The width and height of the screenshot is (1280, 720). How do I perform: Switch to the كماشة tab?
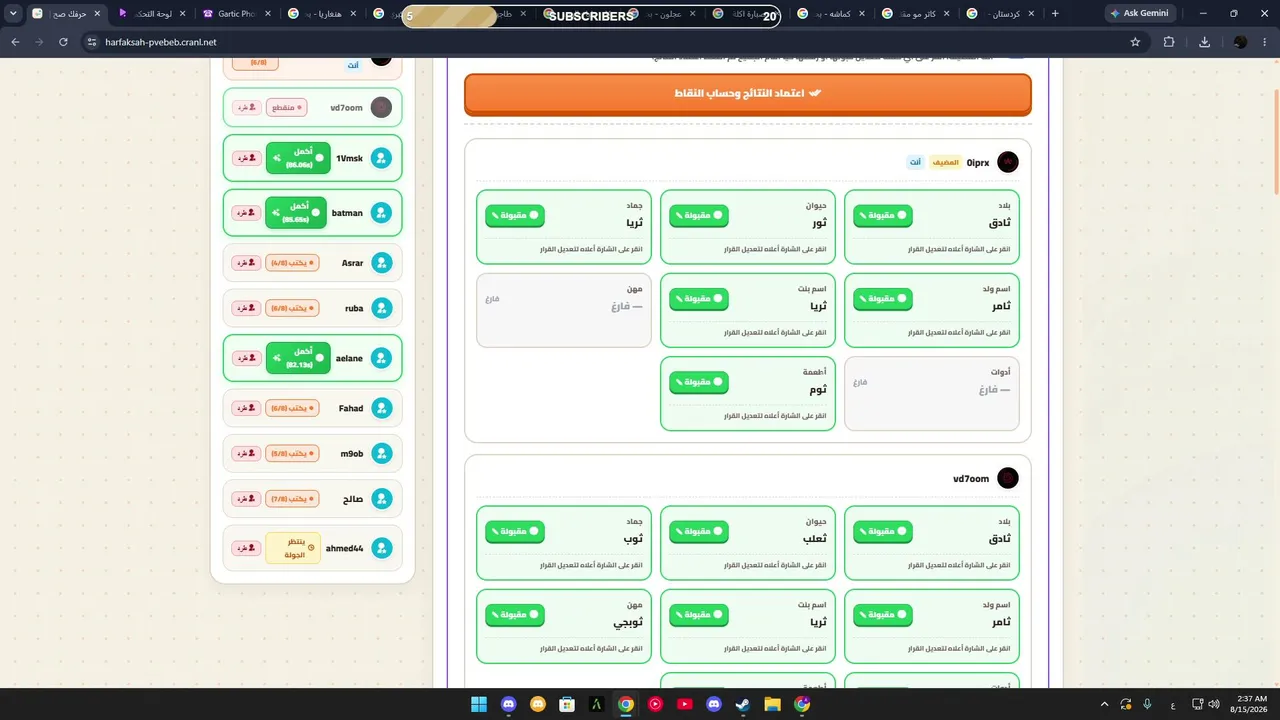click(x=831, y=14)
